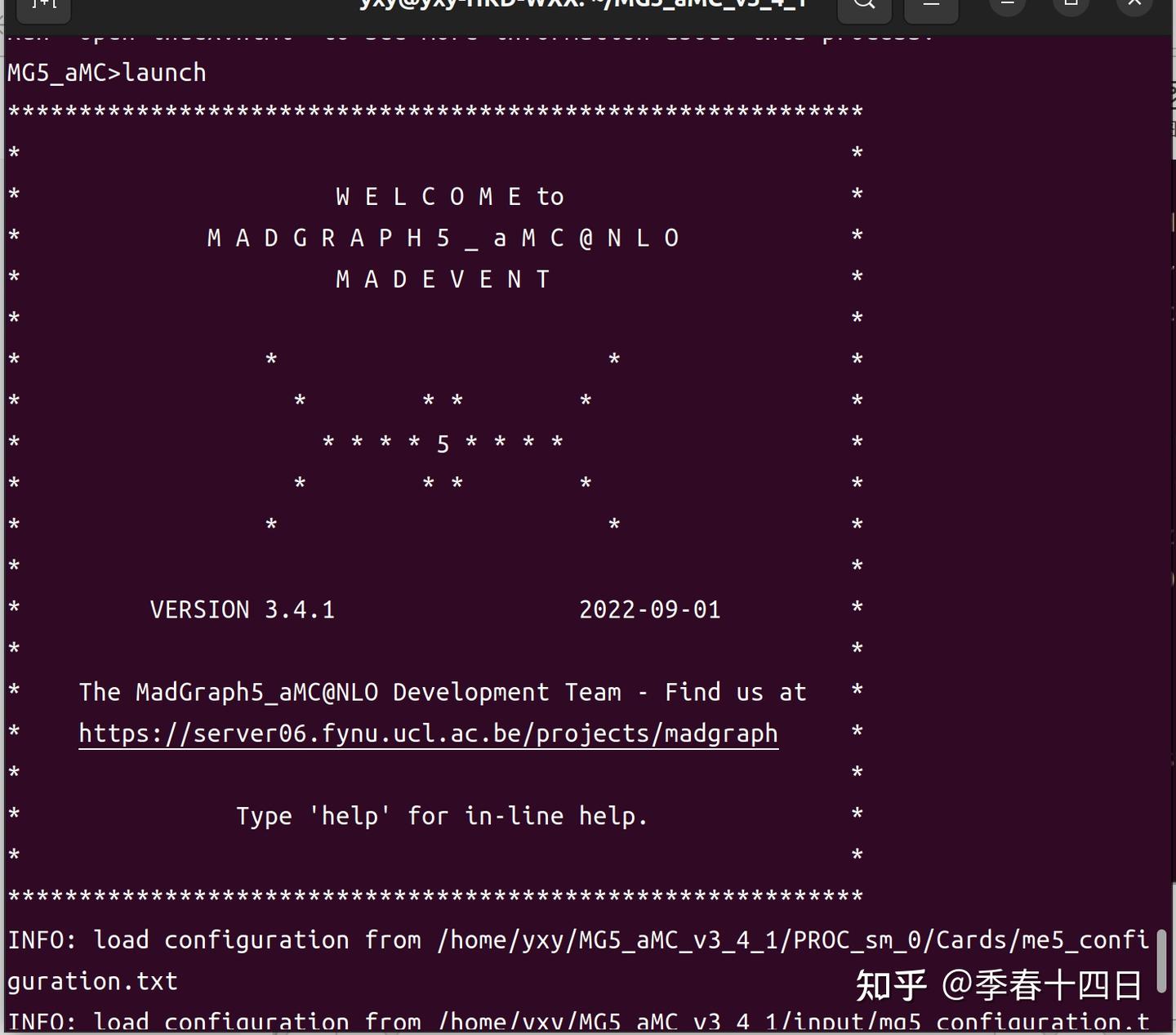Click the Development Team line
Viewport: 1176px width, 1035px height.
pyautogui.click(x=443, y=693)
